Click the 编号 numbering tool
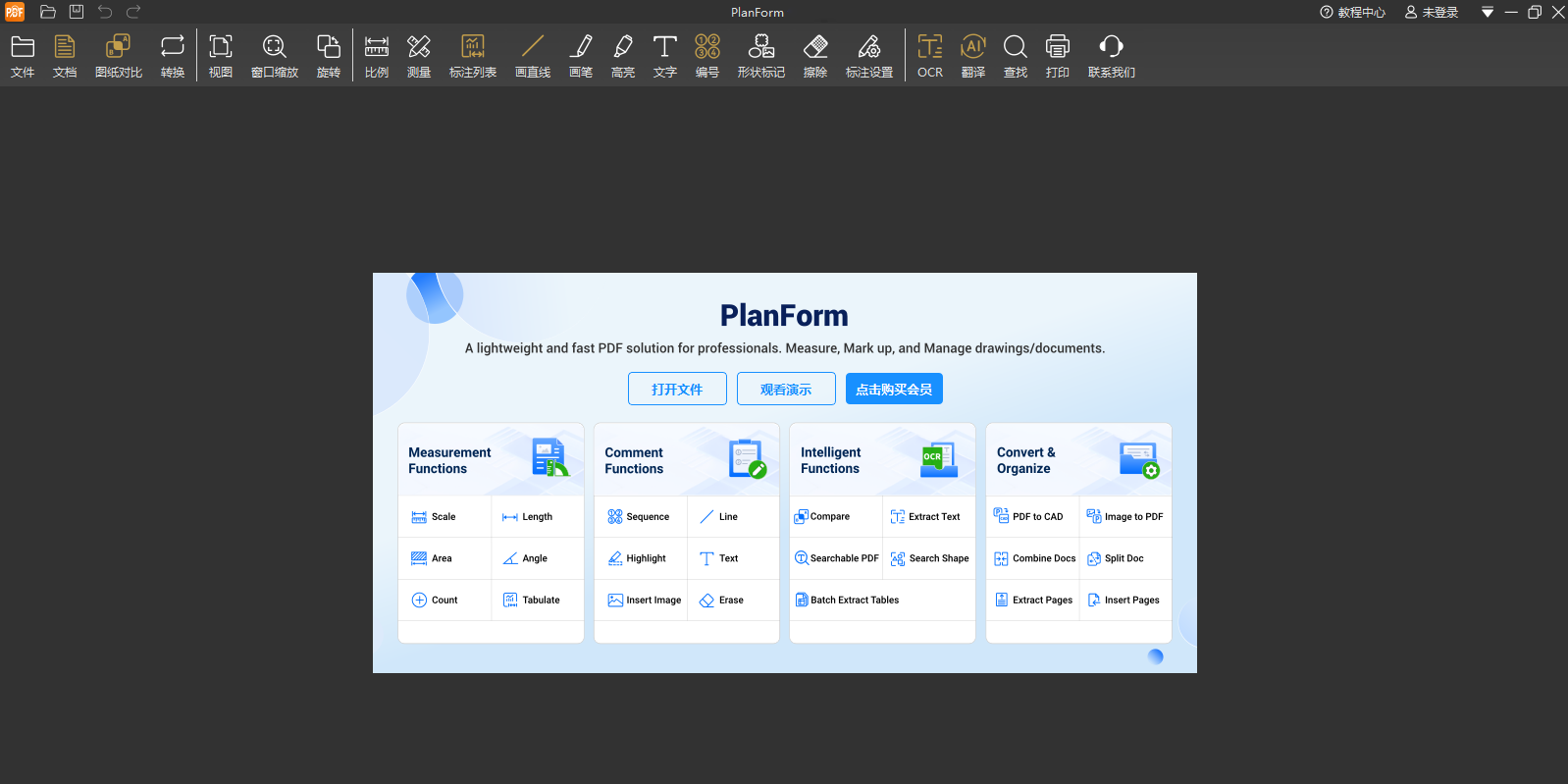The height and width of the screenshot is (784, 1568). tap(706, 56)
